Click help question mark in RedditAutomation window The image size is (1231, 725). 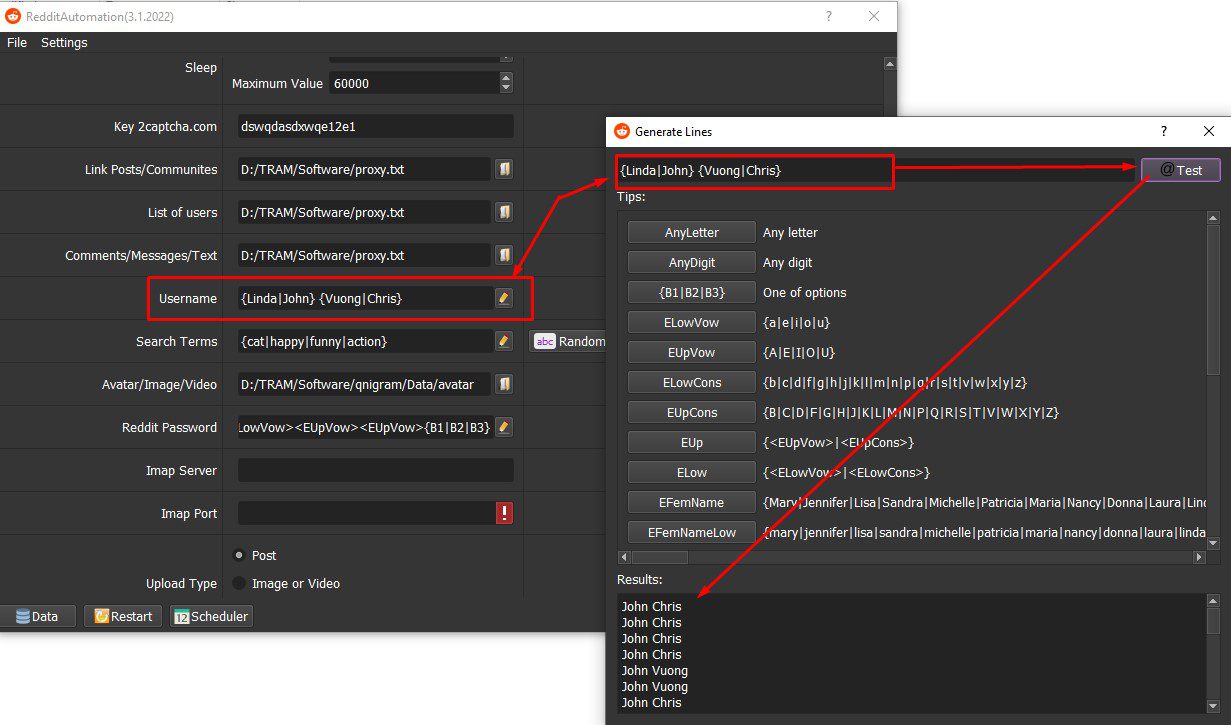(x=828, y=16)
